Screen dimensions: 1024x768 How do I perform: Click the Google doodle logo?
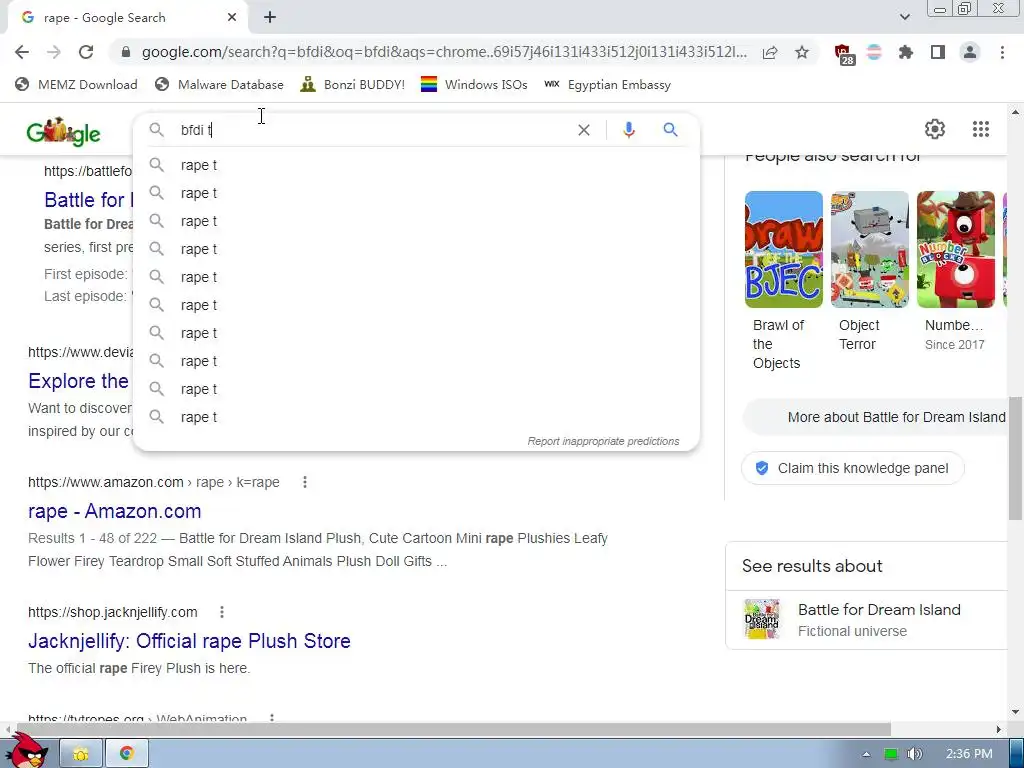(x=63, y=132)
